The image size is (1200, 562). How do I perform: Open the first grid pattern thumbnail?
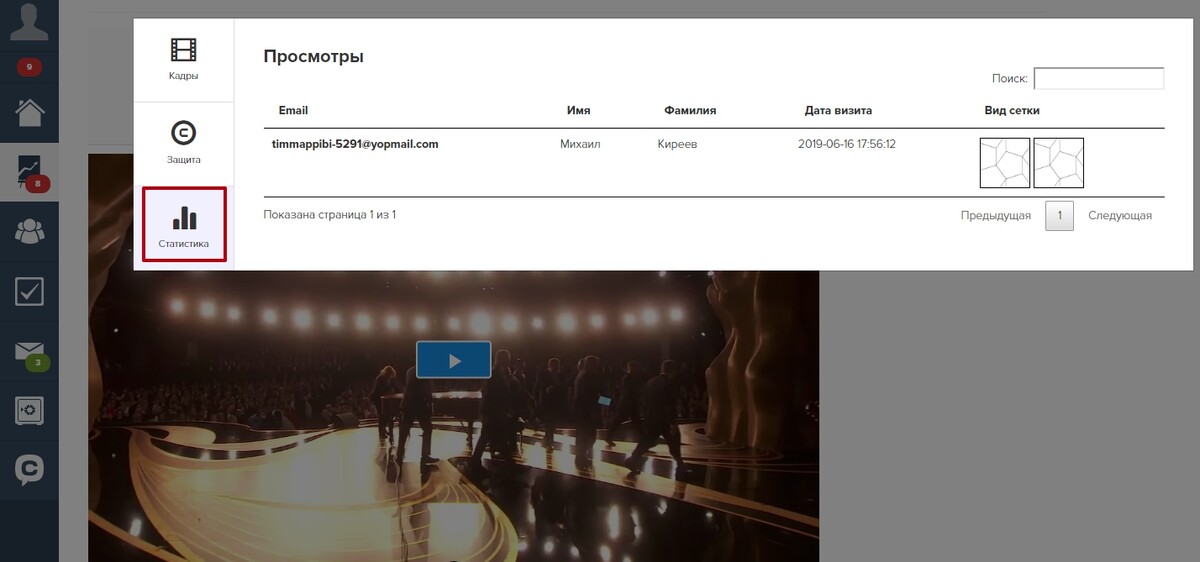(x=1005, y=163)
